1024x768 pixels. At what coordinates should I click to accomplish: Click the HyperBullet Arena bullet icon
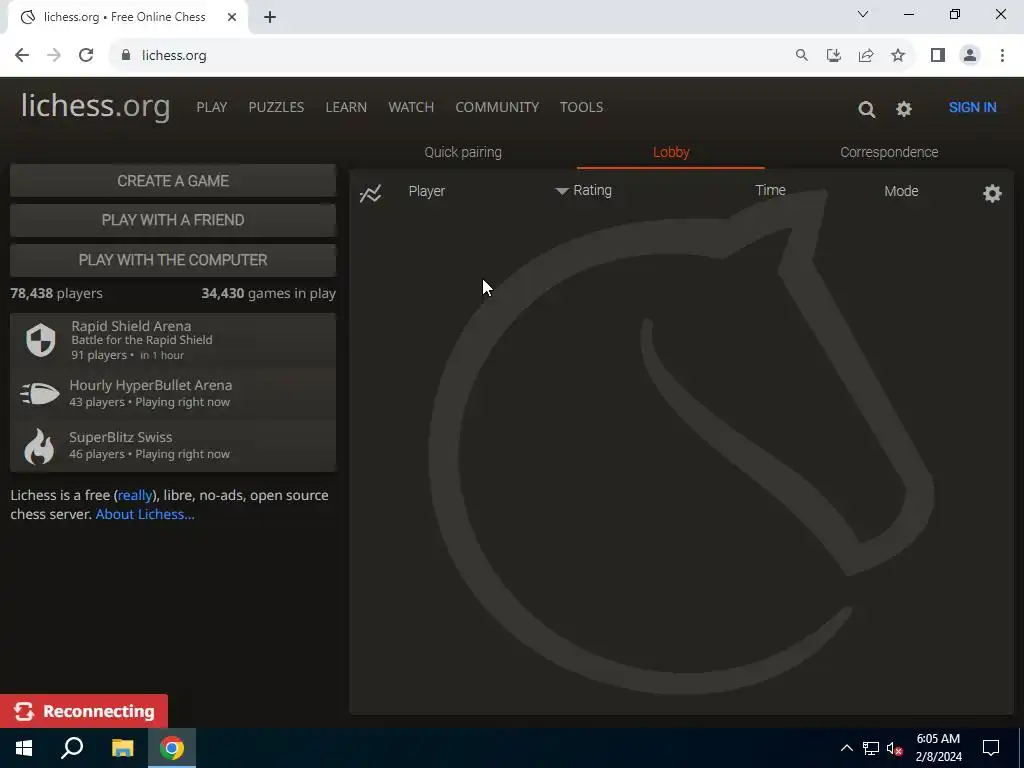coord(40,394)
